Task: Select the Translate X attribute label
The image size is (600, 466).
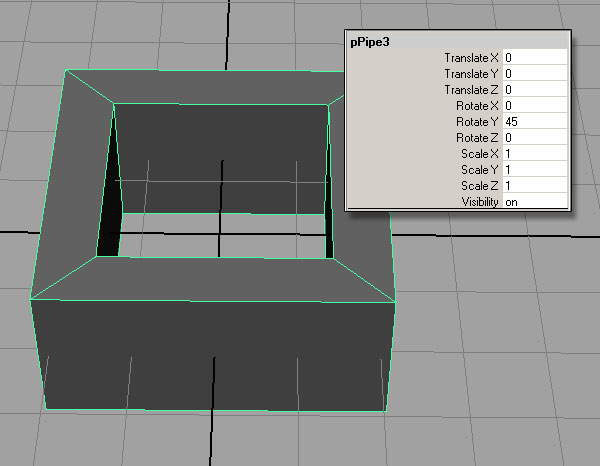Action: coord(471,58)
